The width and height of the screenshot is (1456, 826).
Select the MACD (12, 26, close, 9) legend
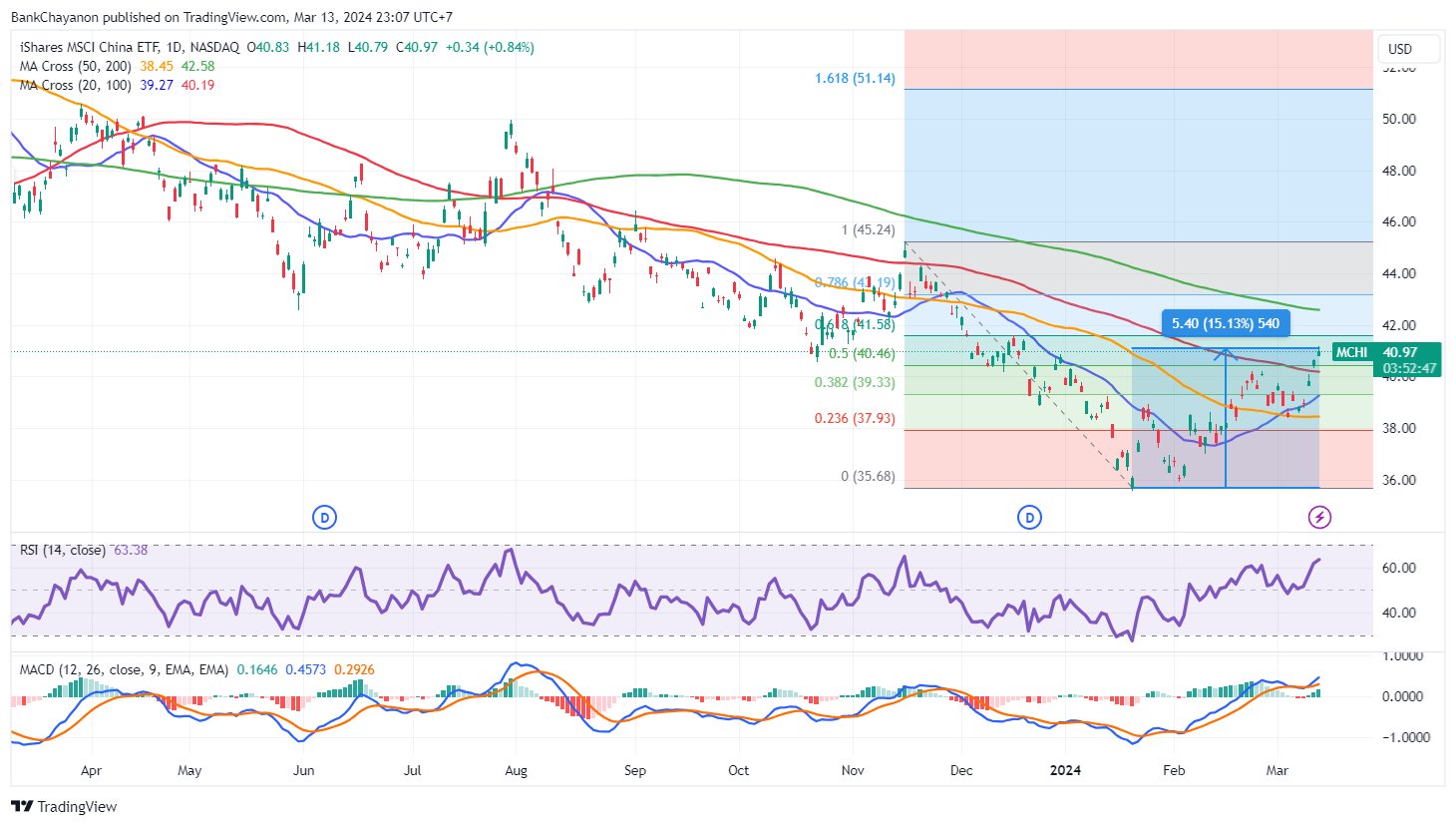click(x=124, y=669)
